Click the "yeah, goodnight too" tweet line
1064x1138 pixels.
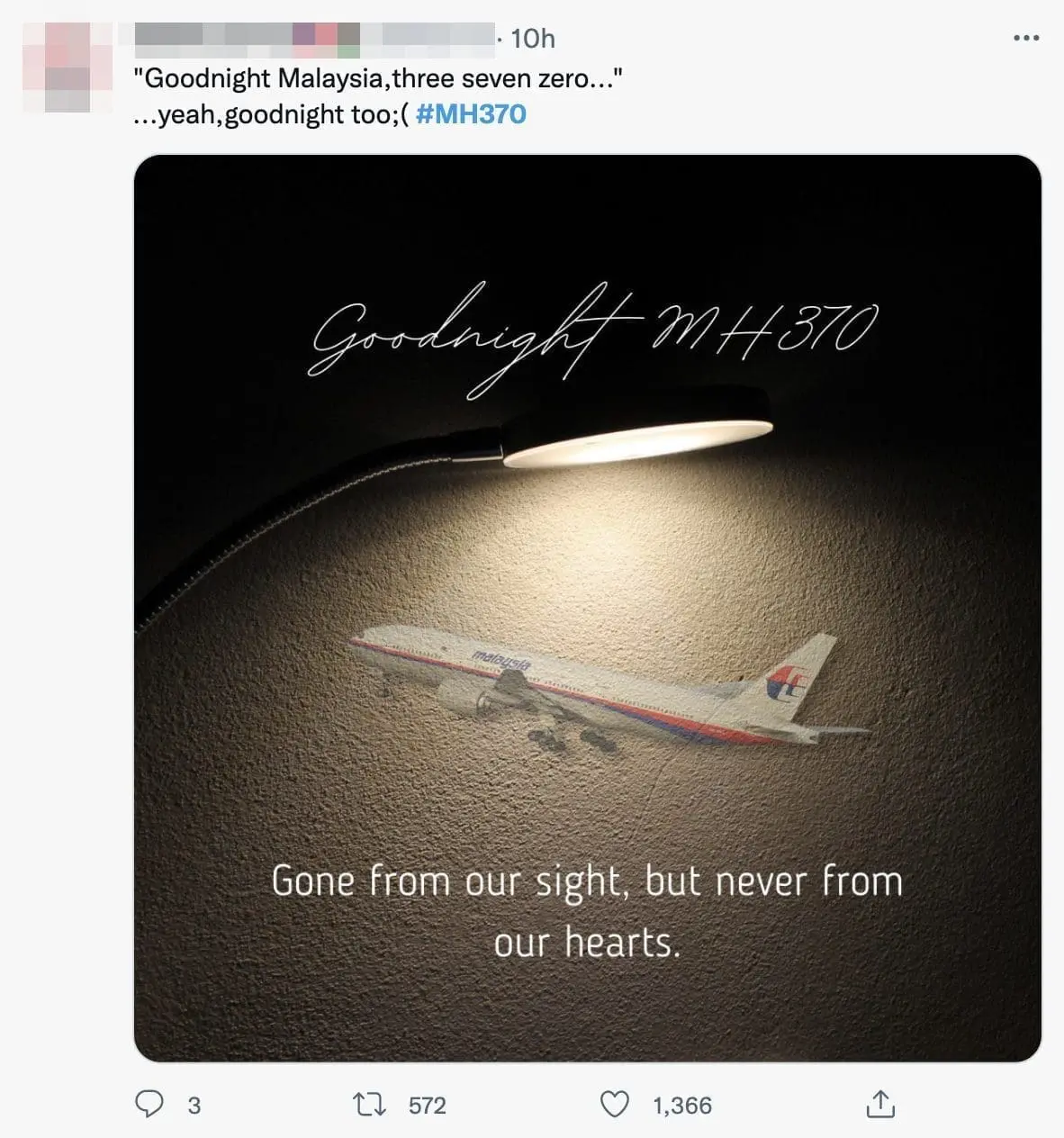click(270, 114)
